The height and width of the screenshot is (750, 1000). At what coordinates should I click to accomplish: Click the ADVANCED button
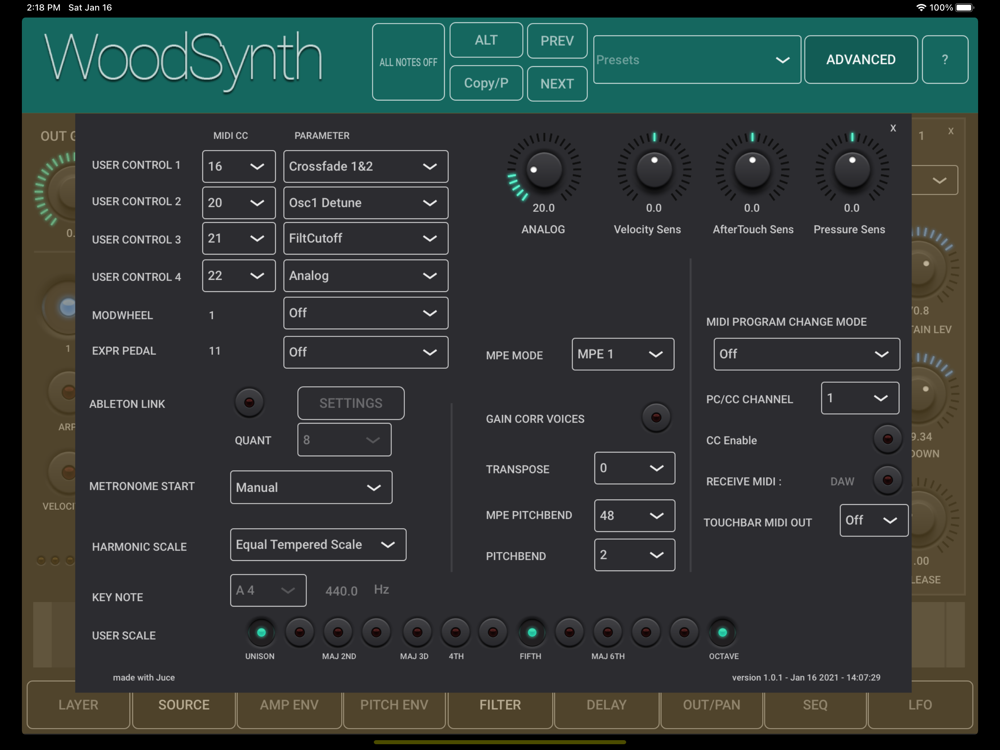click(860, 59)
